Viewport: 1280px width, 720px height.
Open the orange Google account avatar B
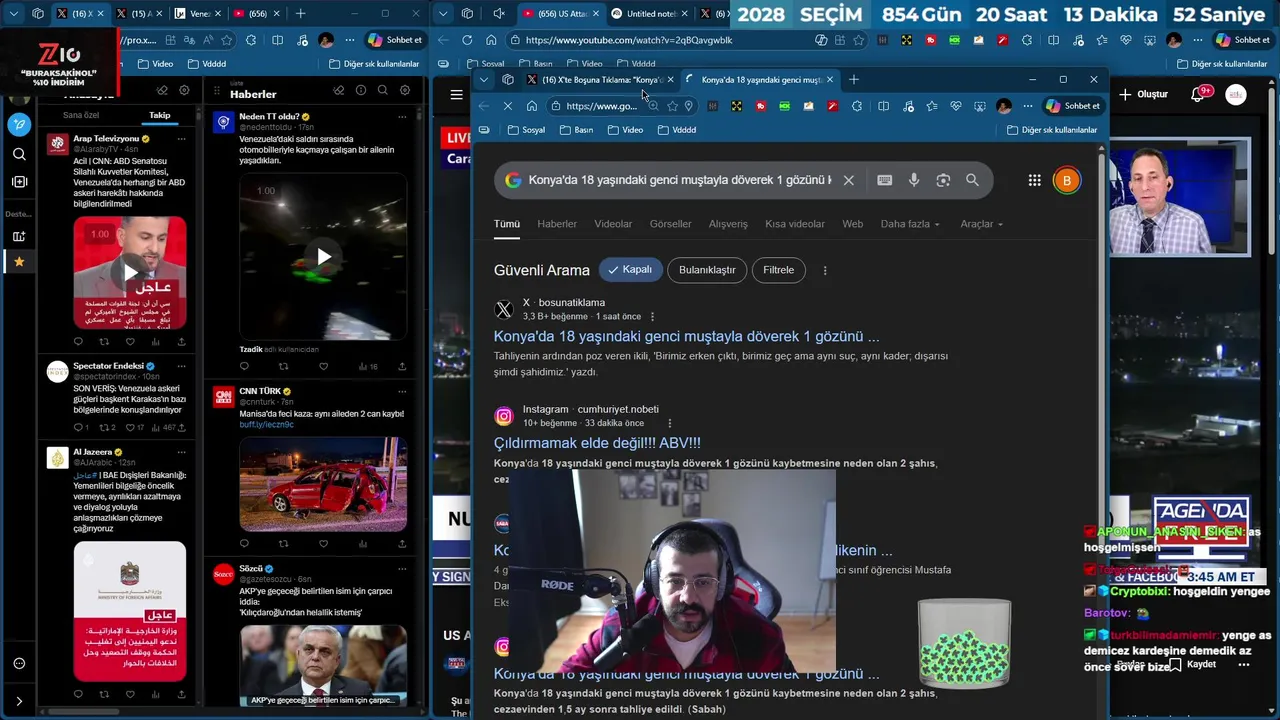pyautogui.click(x=1066, y=180)
